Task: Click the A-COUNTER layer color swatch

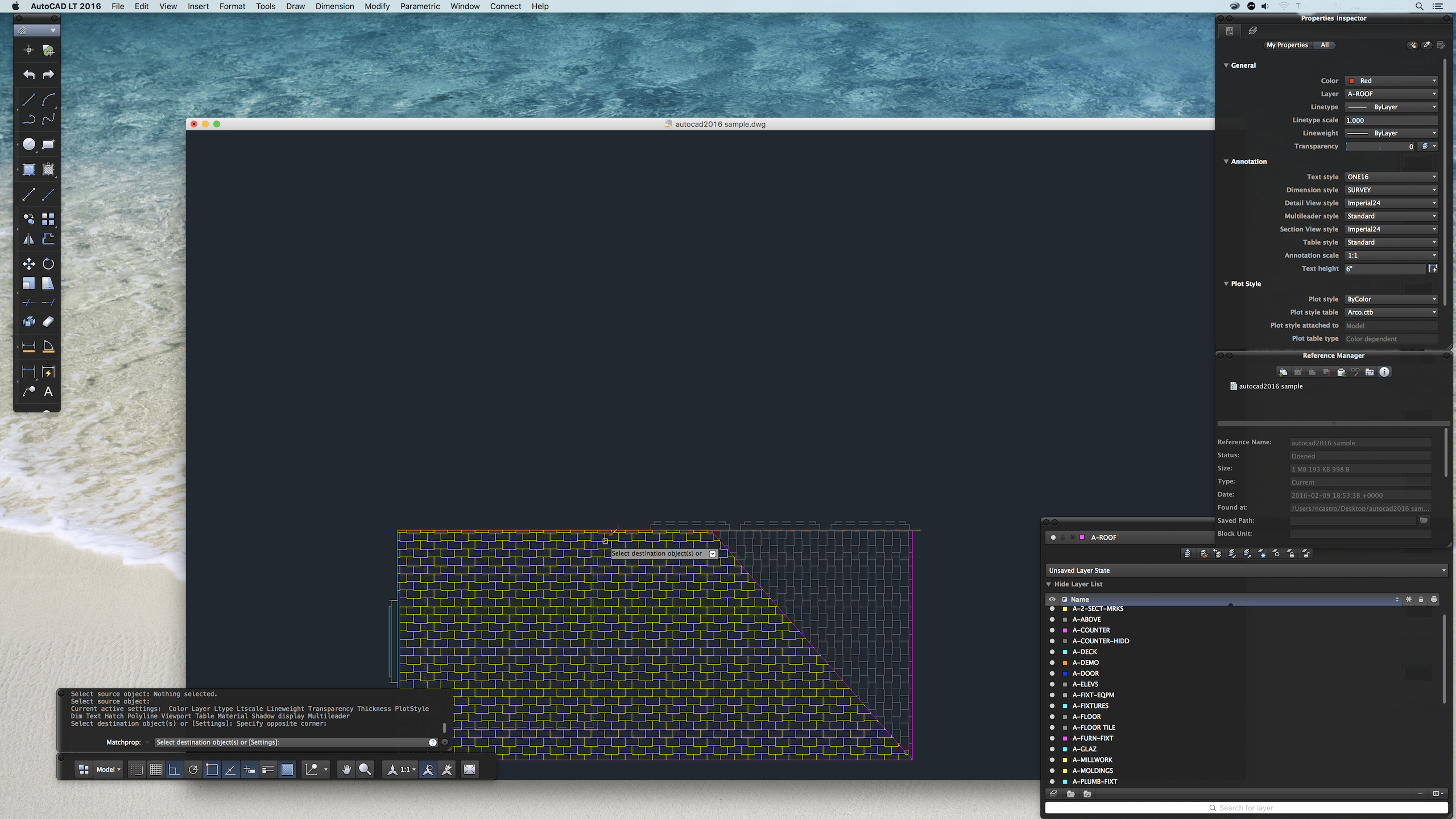Action: [1065, 630]
